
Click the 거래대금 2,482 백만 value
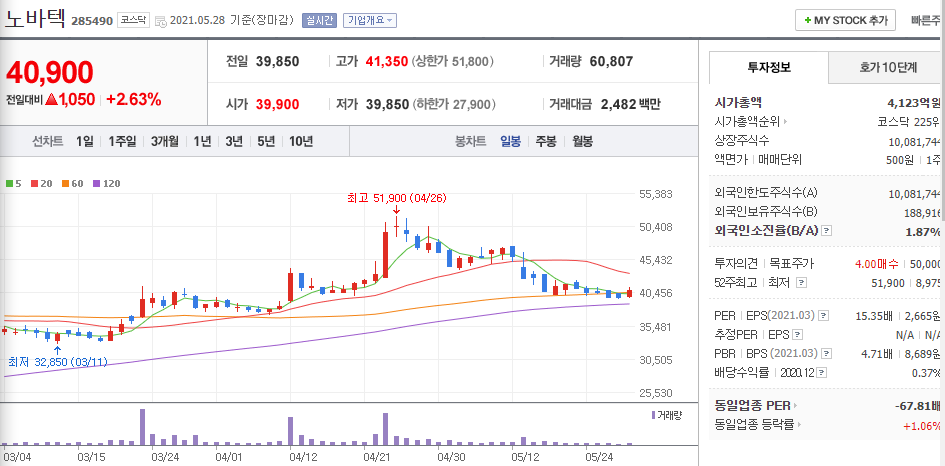(630, 104)
